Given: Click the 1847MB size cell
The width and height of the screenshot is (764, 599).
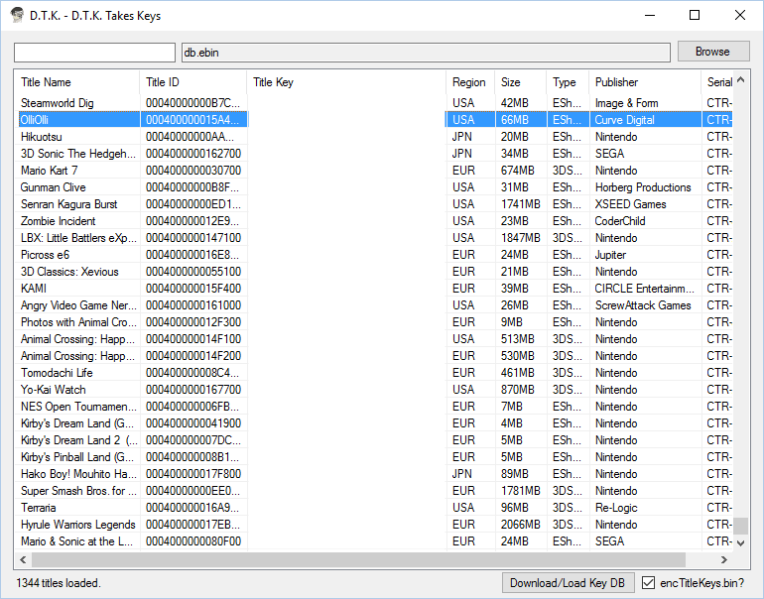Looking at the screenshot, I should tap(520, 238).
